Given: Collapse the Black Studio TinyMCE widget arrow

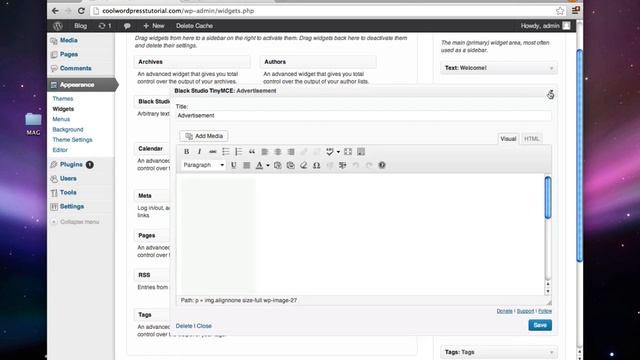Looking at the screenshot, I should 551,92.
